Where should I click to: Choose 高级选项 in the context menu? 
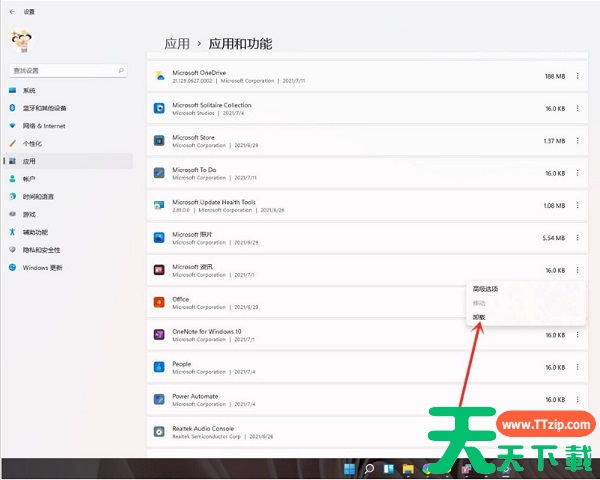pos(526,289)
